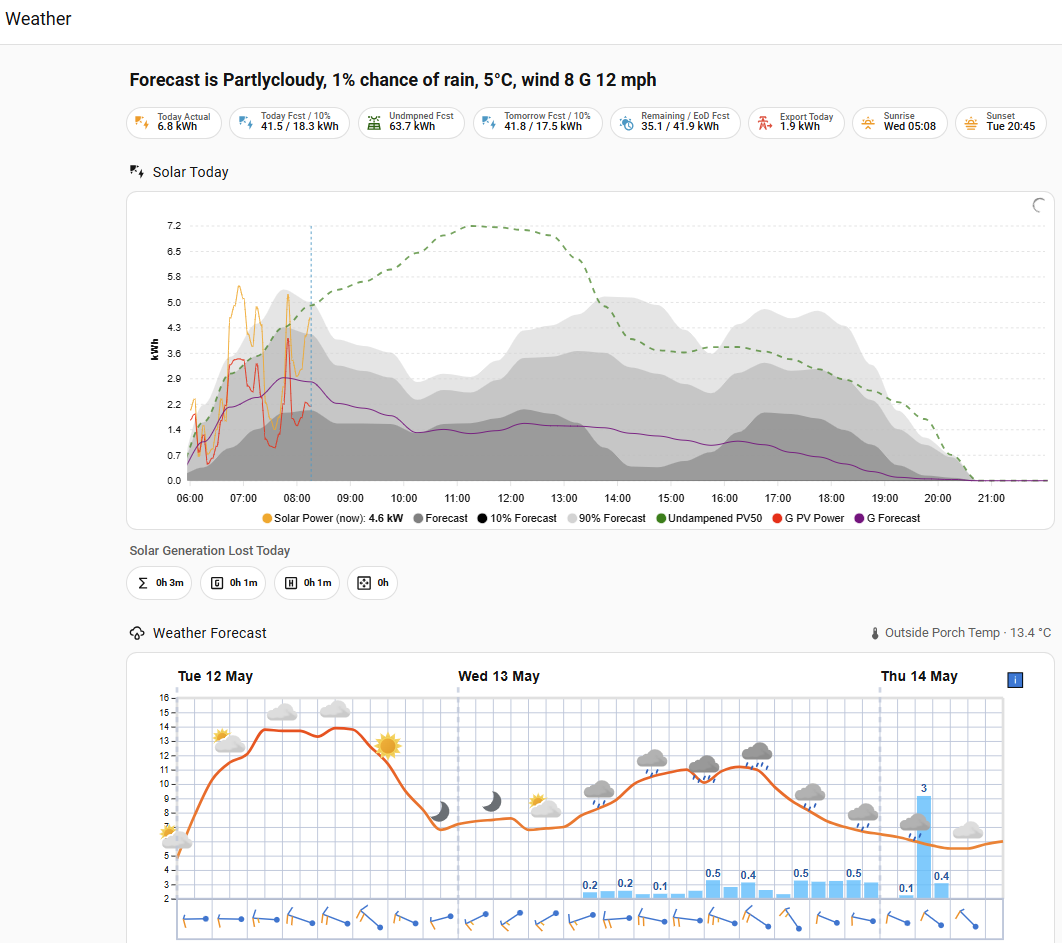Click the partly cloudy icon on Wed morning
The image size is (1062, 943).
point(544,805)
